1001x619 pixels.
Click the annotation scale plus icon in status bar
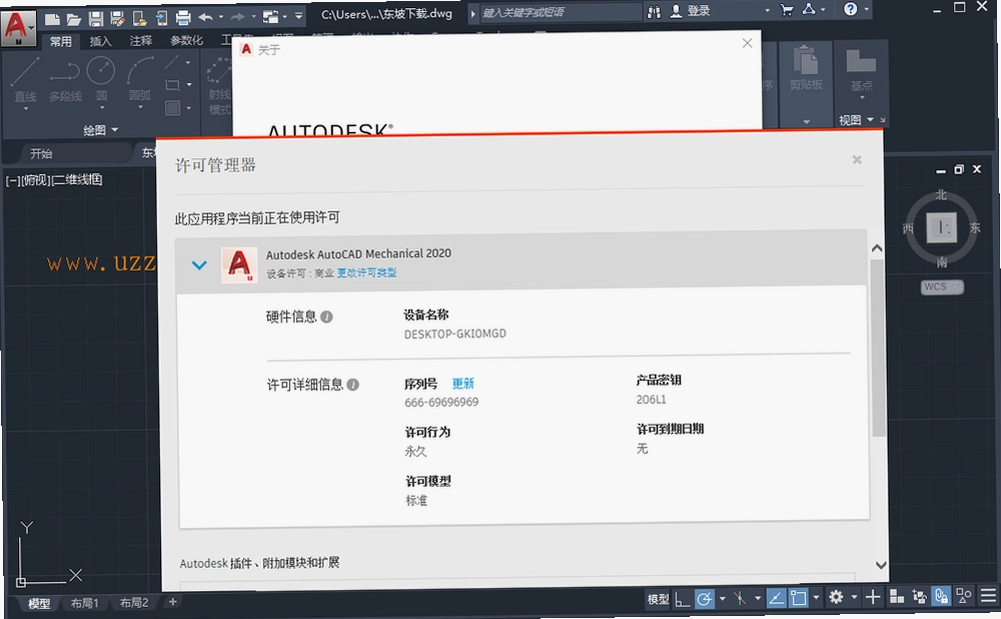pyautogui.click(x=873, y=597)
